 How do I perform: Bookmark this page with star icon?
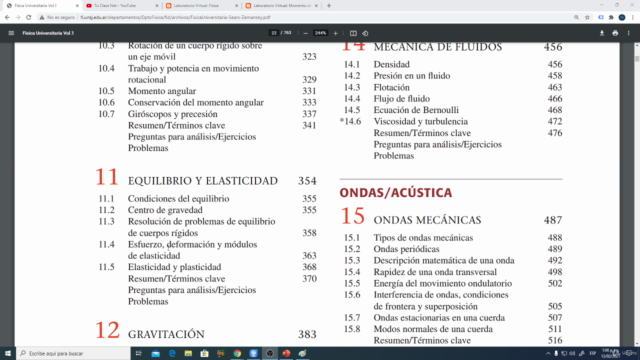(587, 17)
